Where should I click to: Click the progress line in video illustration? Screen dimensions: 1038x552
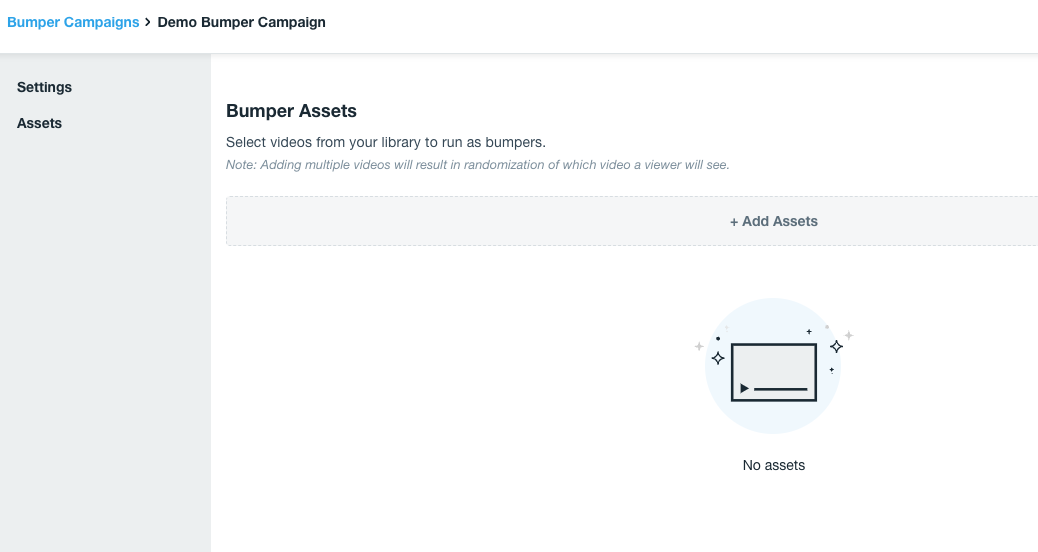pyautogui.click(x=780, y=388)
